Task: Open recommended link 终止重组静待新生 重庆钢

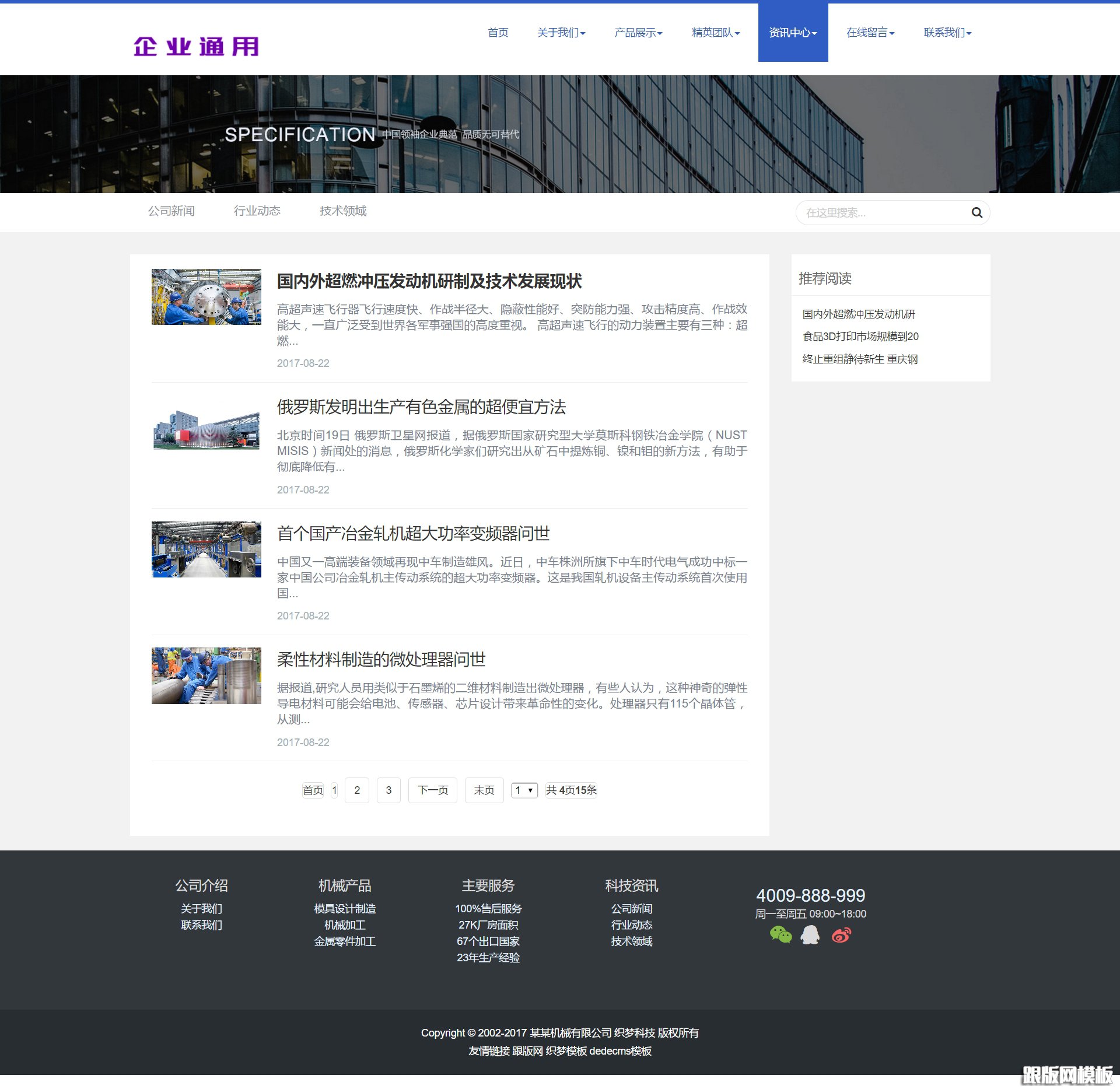Action: [x=860, y=359]
